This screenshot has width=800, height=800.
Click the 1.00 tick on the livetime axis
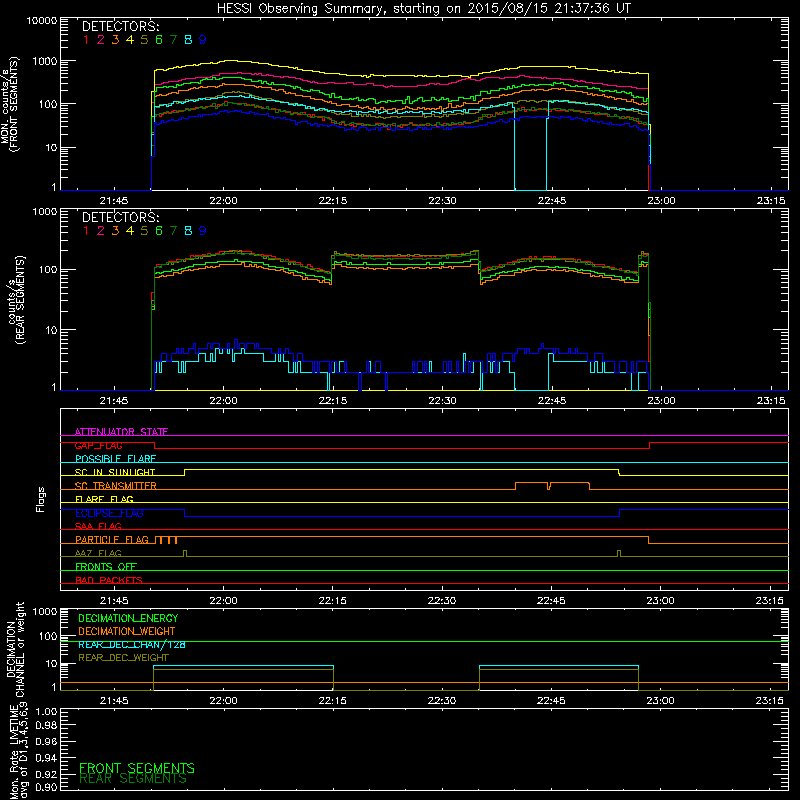click(46, 711)
